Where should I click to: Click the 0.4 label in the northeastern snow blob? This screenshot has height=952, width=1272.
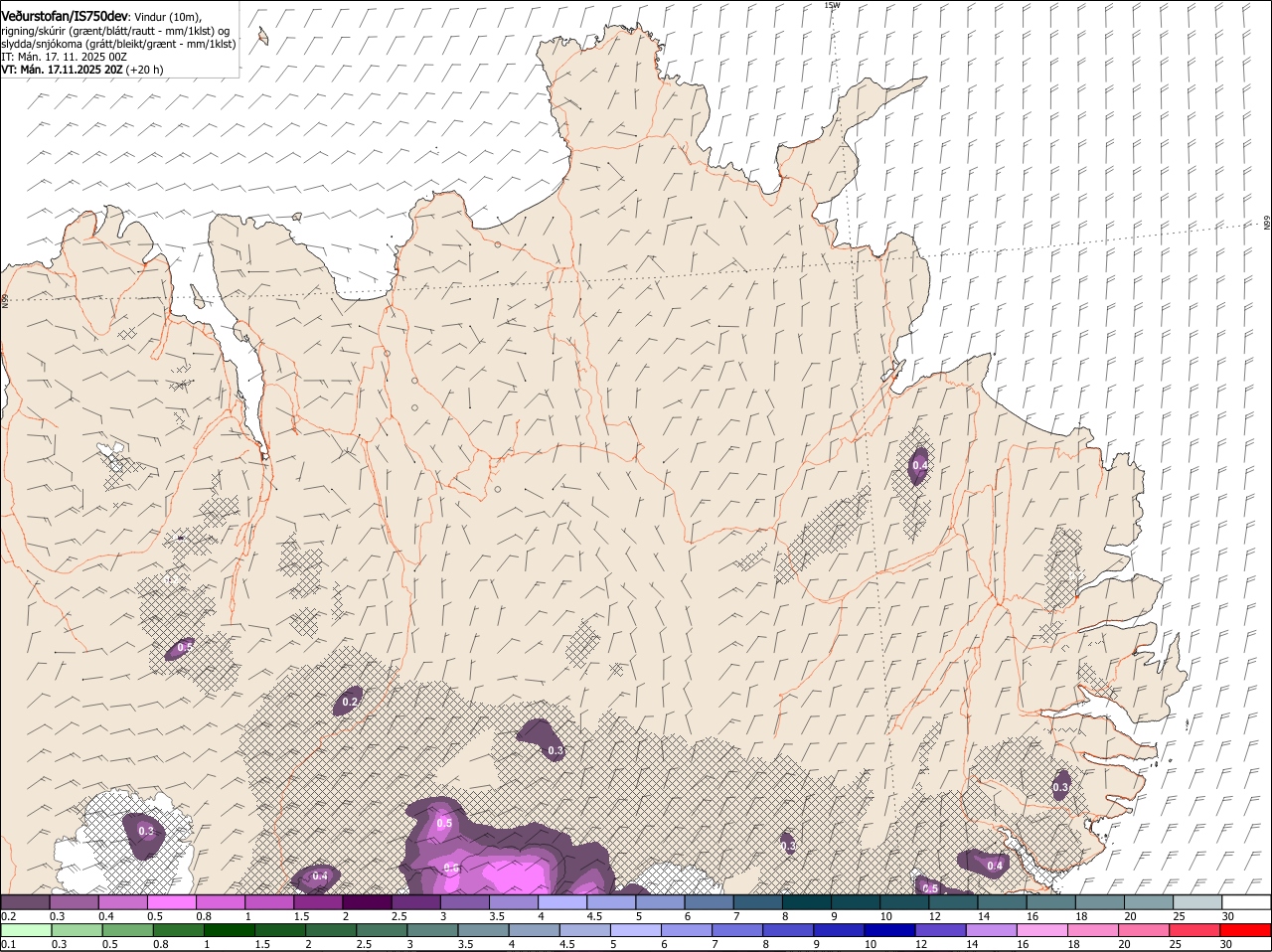click(x=920, y=465)
